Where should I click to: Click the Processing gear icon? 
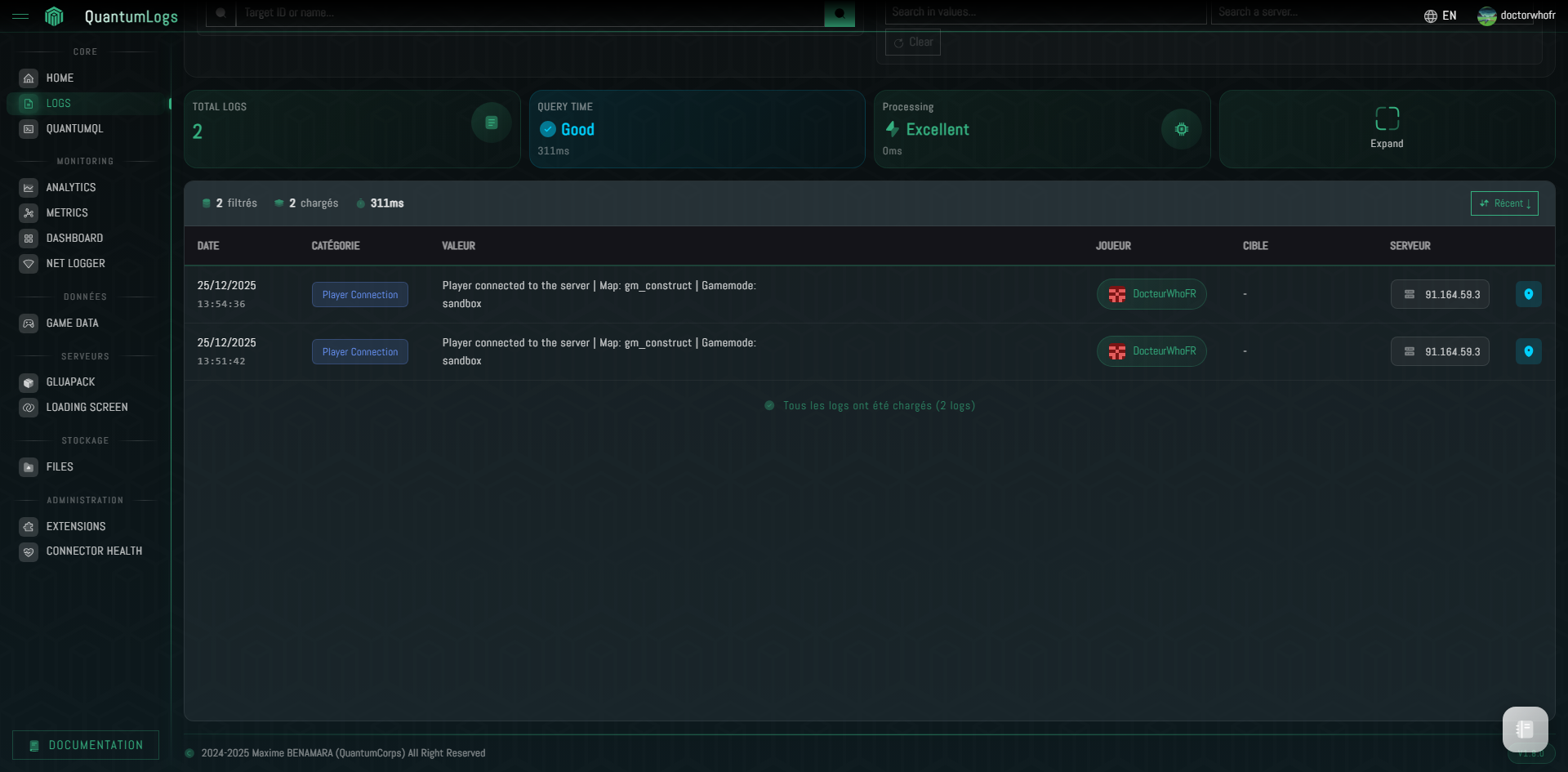click(x=1181, y=129)
